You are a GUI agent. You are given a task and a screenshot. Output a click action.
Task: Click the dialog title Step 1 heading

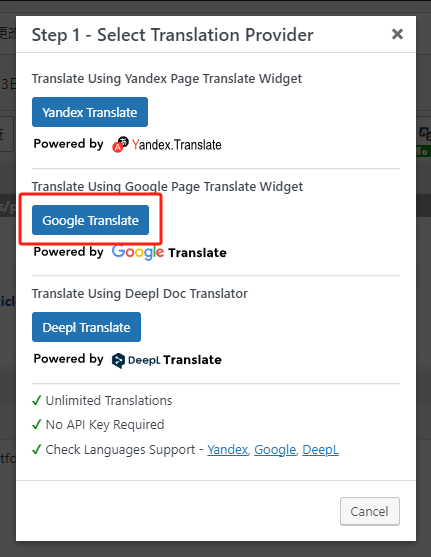coord(172,35)
